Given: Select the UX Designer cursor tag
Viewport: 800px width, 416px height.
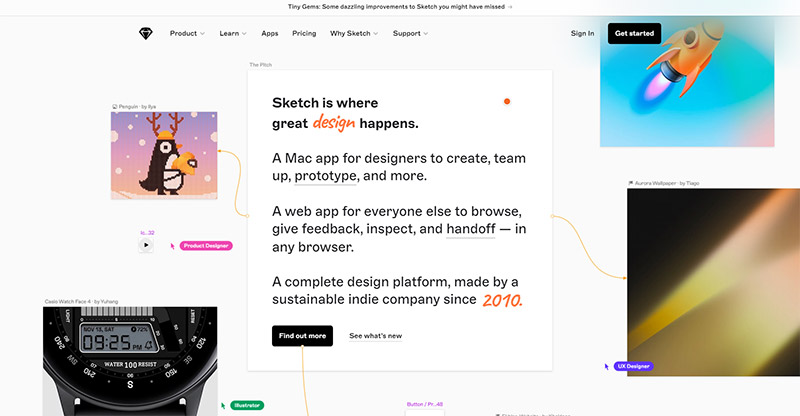Looking at the screenshot, I should click(x=633, y=366).
